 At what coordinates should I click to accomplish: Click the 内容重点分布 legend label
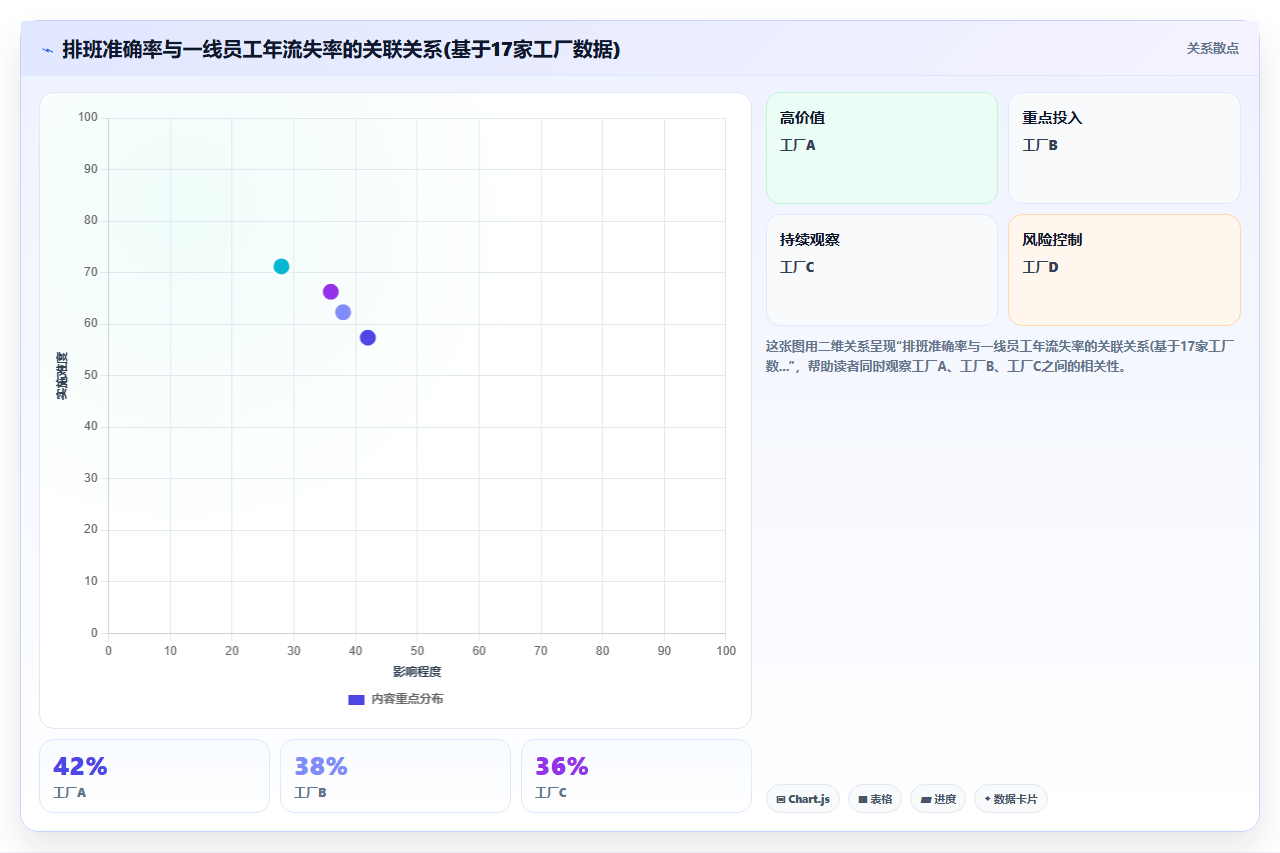click(x=407, y=699)
